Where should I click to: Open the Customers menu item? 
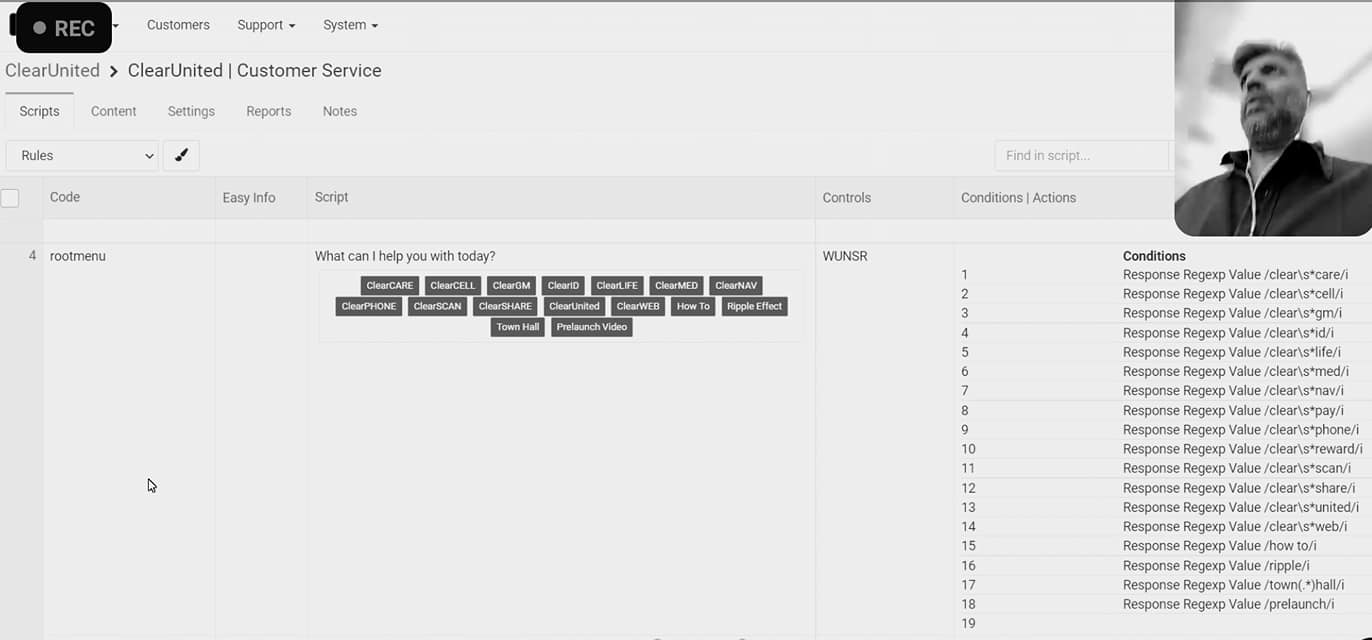pyautogui.click(x=178, y=25)
